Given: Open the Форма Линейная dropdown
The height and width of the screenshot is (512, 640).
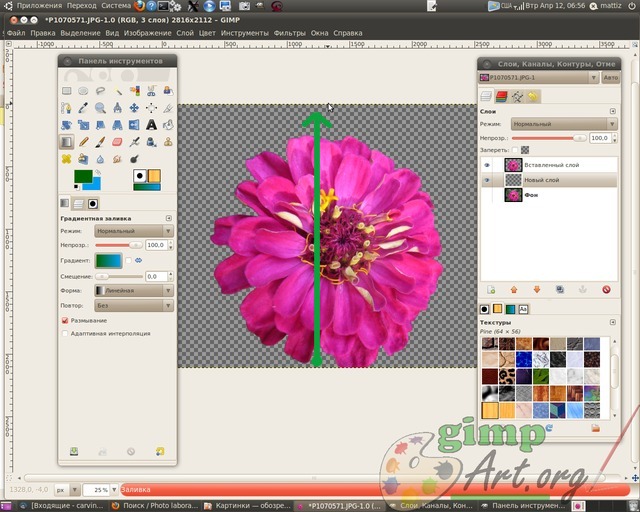Looking at the screenshot, I should click(134, 291).
